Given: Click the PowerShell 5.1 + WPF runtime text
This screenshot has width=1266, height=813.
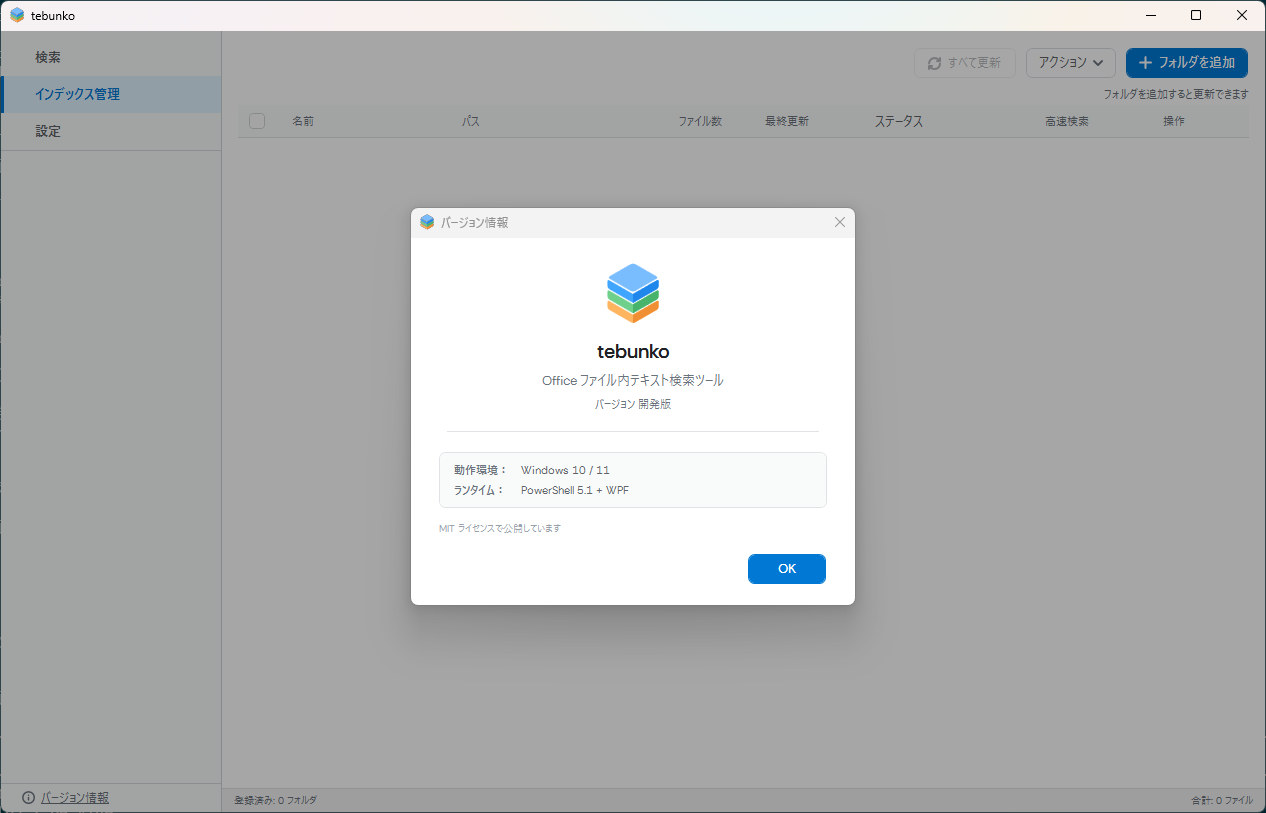Looking at the screenshot, I should 575,490.
